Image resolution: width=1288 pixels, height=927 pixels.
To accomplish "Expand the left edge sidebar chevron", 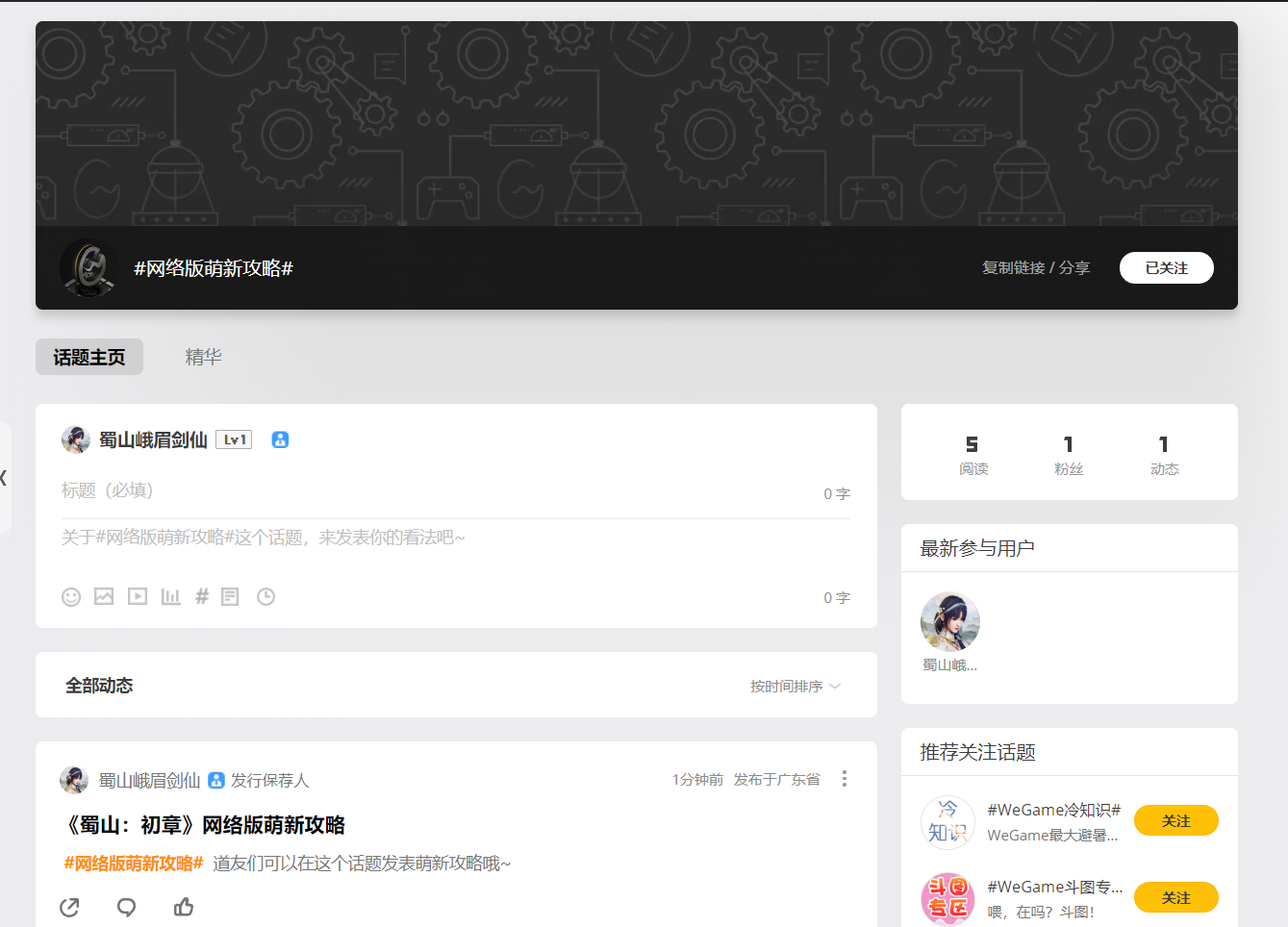I will point(4,478).
